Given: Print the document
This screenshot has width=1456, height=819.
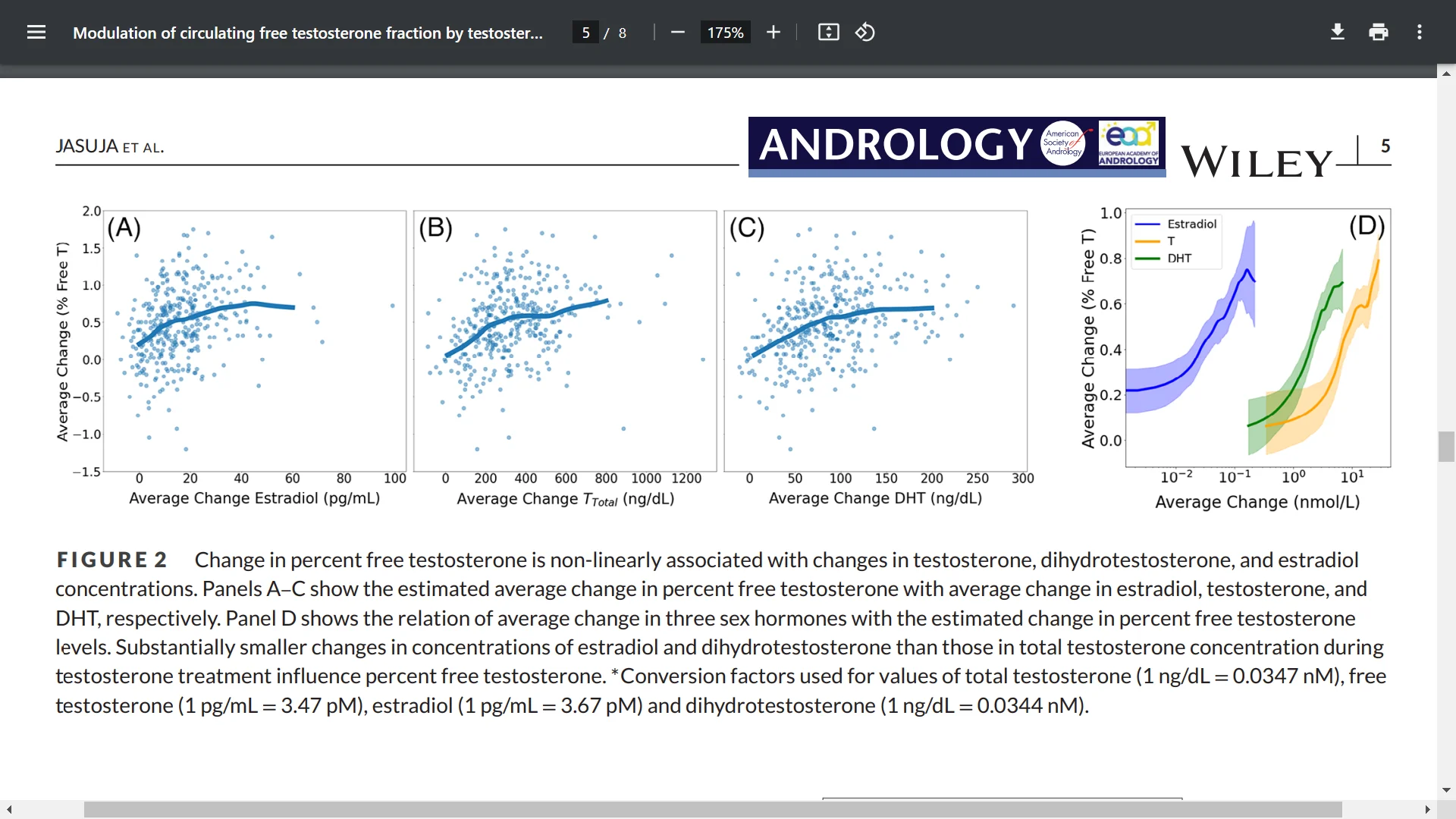Looking at the screenshot, I should [1379, 33].
